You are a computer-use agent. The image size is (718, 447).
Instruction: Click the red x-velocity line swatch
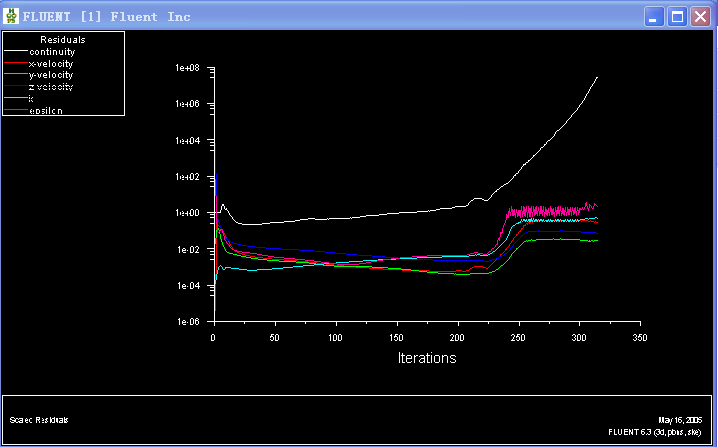point(15,63)
